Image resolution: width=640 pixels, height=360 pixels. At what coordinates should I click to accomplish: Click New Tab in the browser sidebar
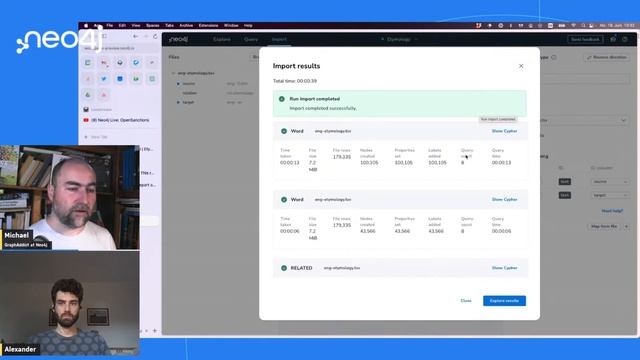(96, 137)
